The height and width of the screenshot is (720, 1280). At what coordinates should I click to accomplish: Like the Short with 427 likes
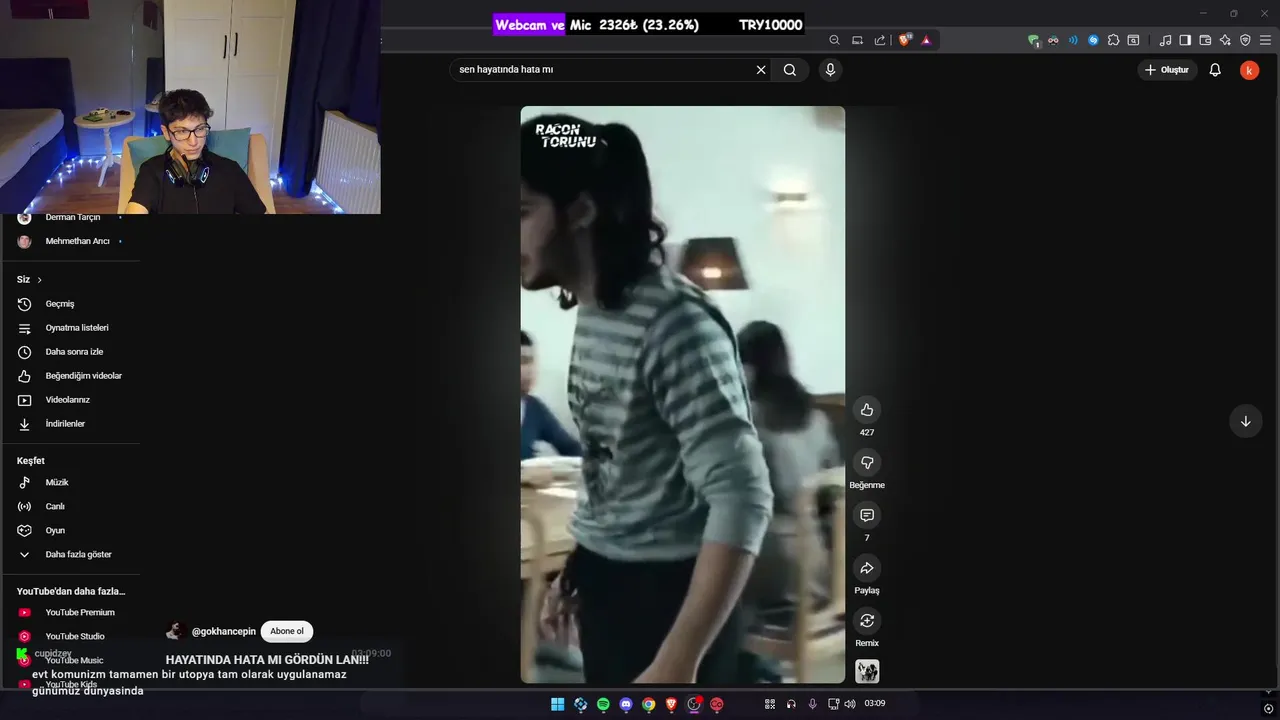867,410
